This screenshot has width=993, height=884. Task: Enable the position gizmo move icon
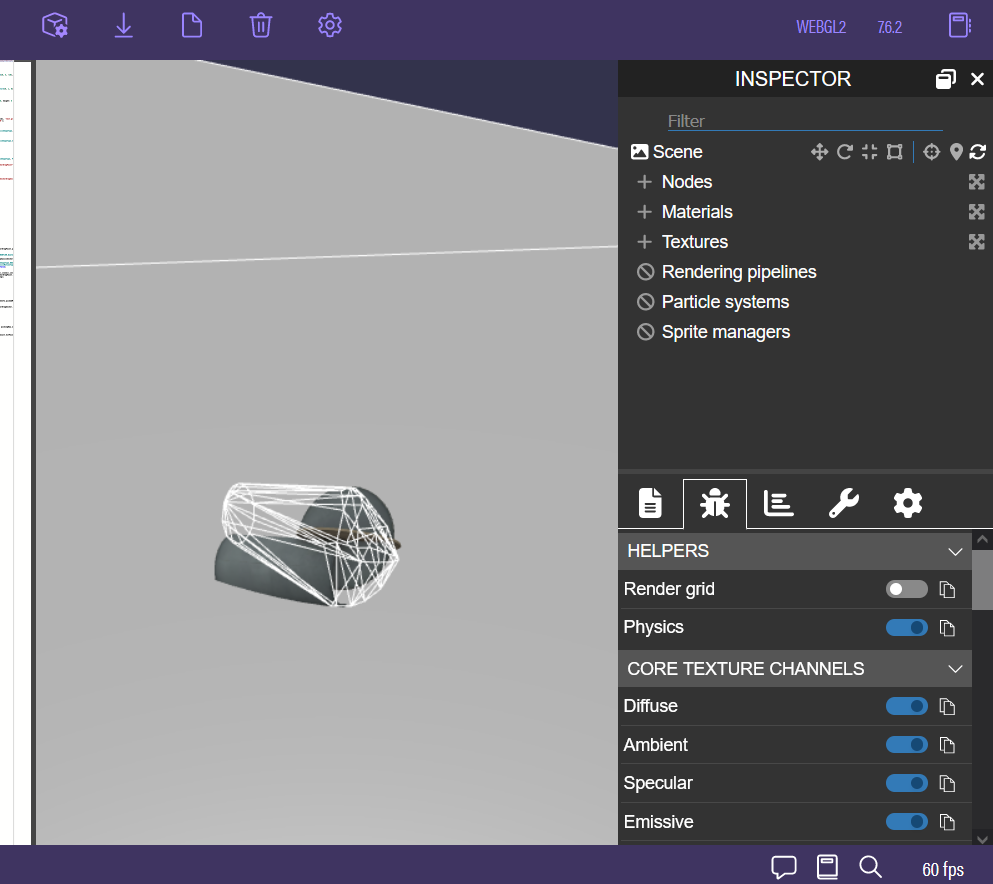[819, 152]
